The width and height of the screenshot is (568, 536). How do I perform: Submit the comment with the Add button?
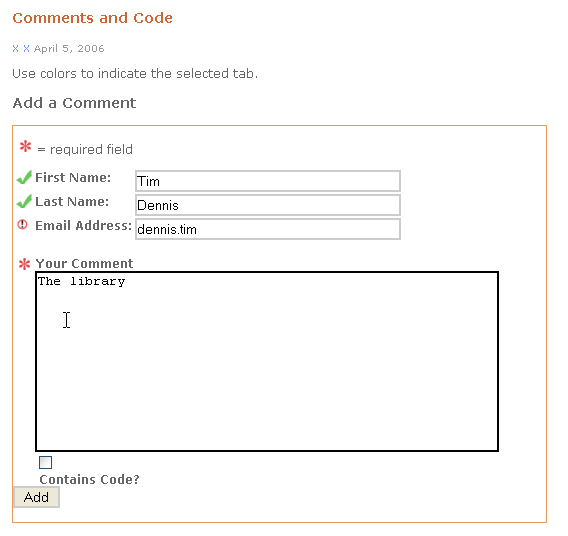[x=36, y=497]
